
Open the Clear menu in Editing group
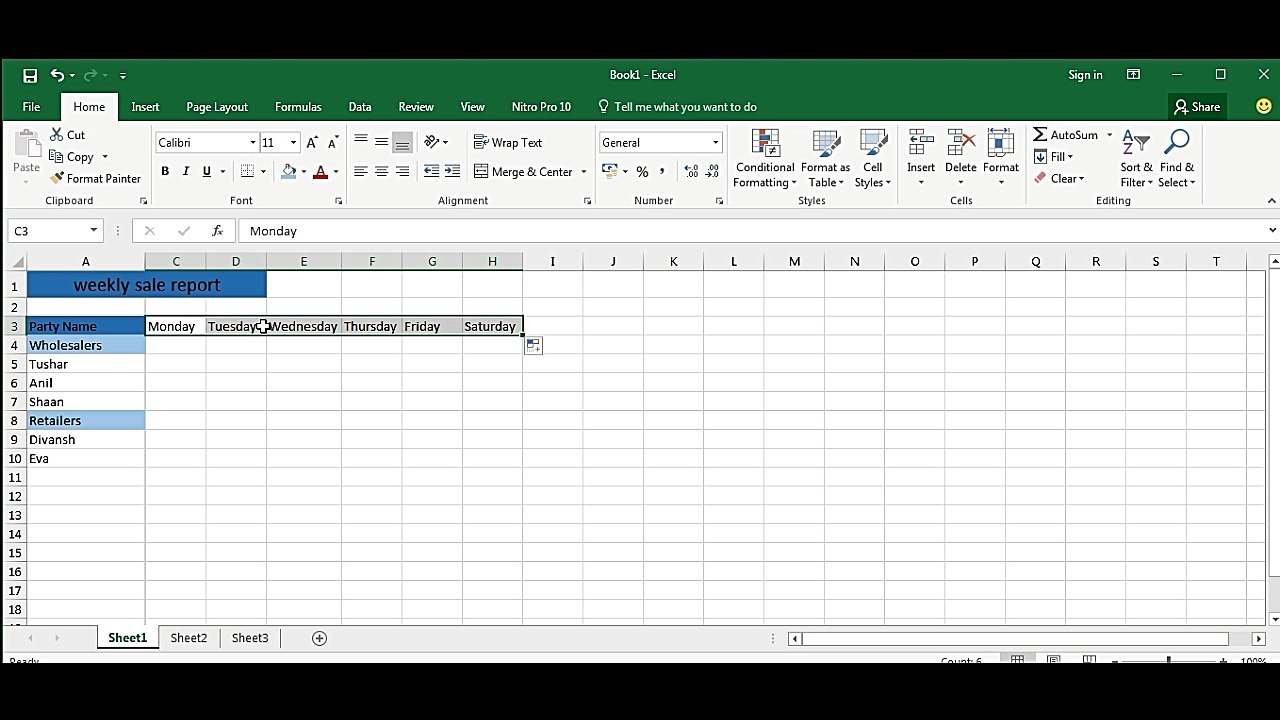[1059, 179]
